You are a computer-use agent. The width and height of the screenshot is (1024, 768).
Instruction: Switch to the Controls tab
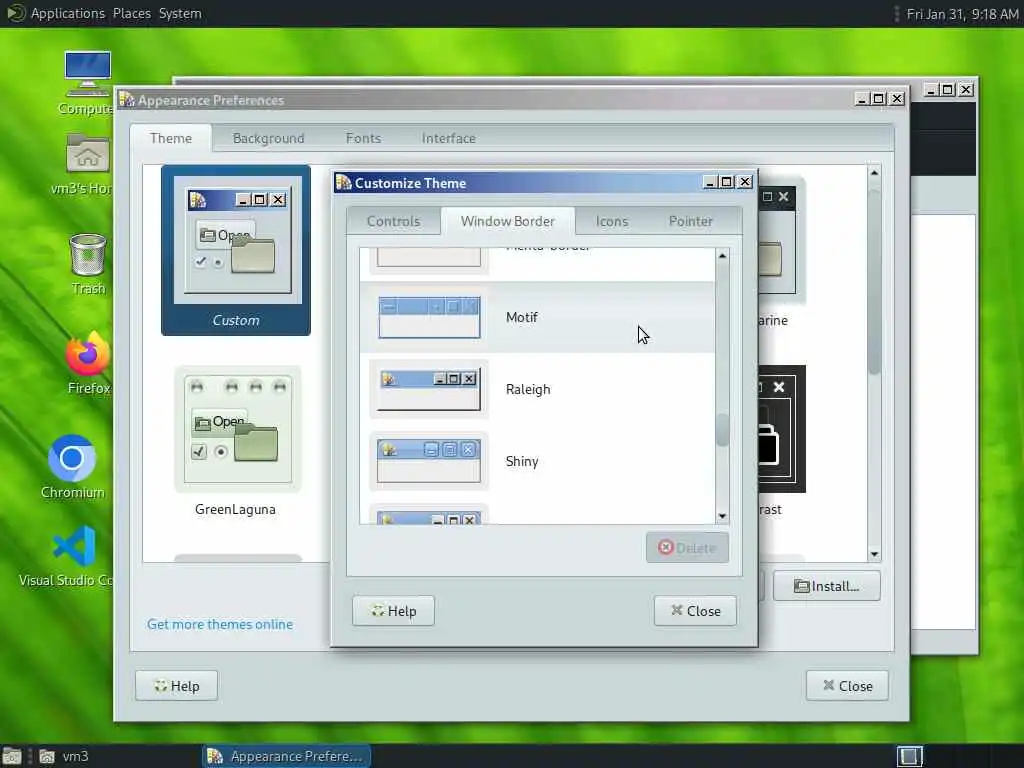pos(393,221)
